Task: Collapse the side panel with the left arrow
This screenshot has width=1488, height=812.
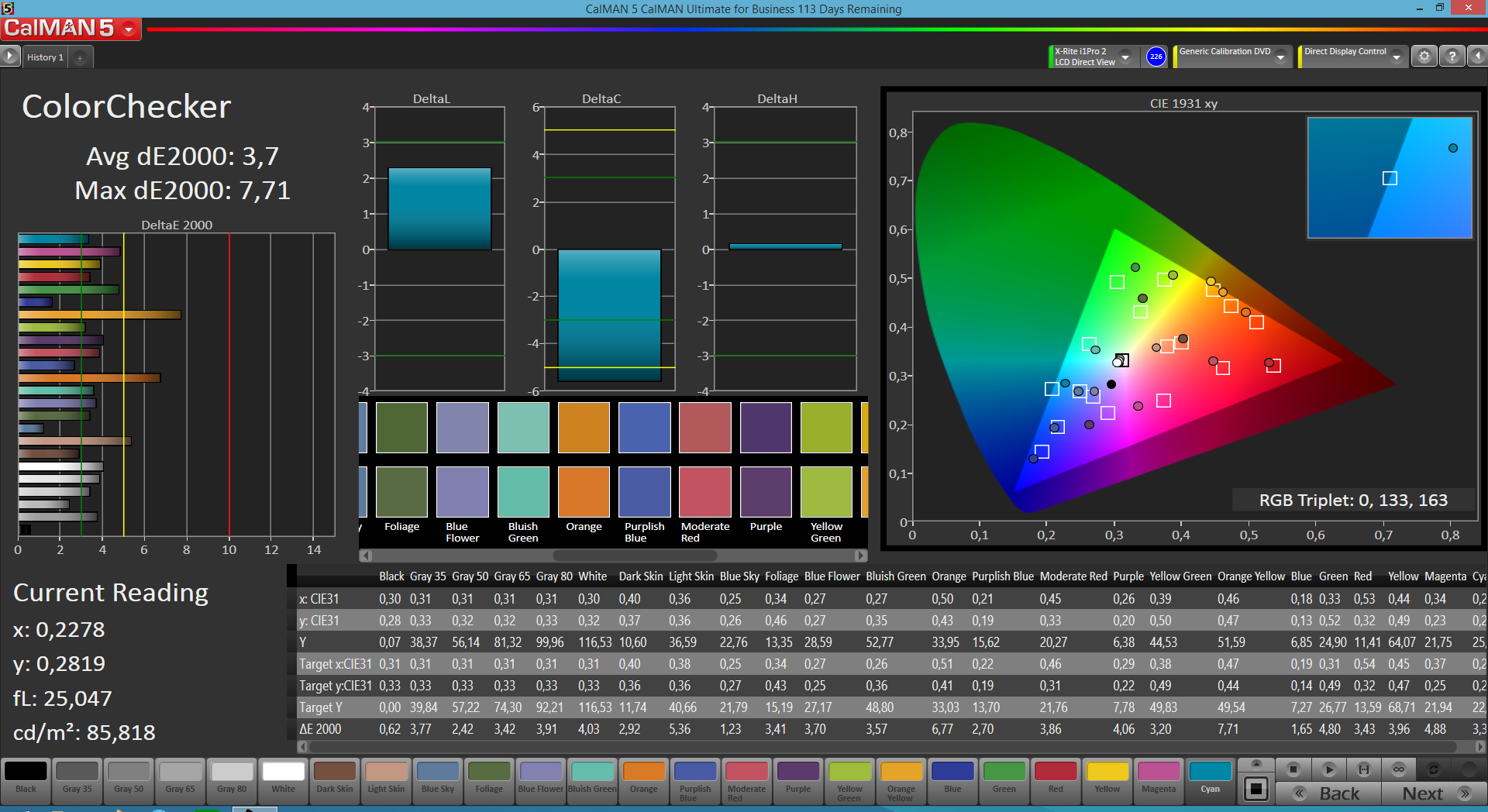Action: pos(1477,57)
